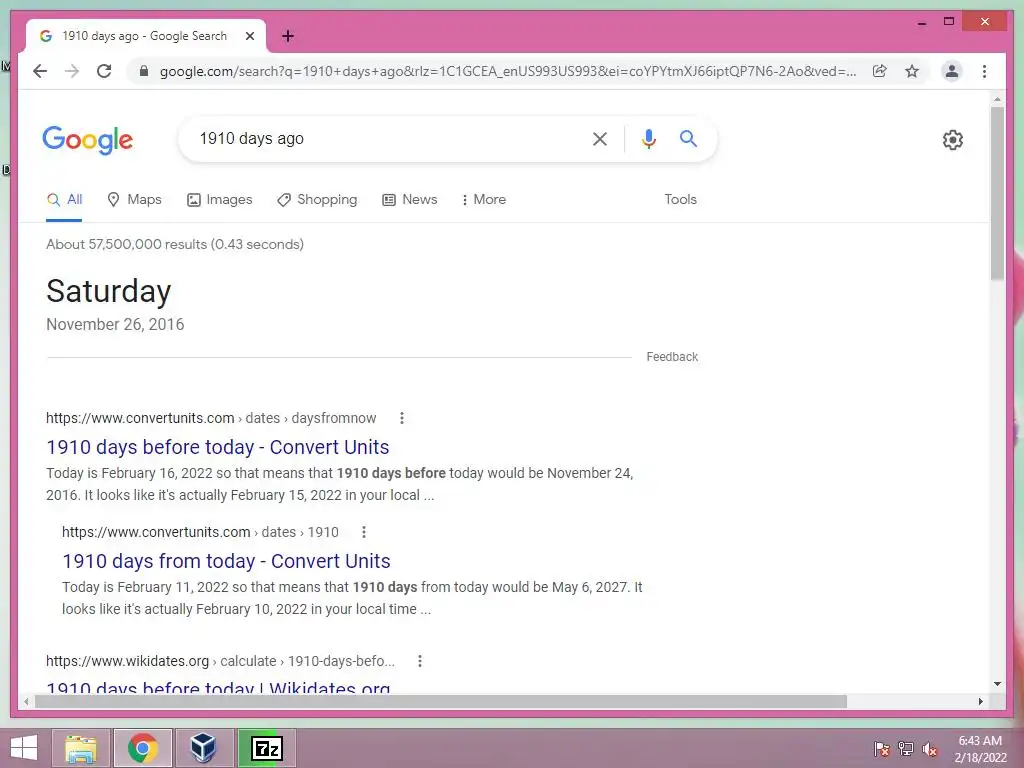Bookmark this tab with the star icon
The image size is (1024, 768).
coord(912,71)
